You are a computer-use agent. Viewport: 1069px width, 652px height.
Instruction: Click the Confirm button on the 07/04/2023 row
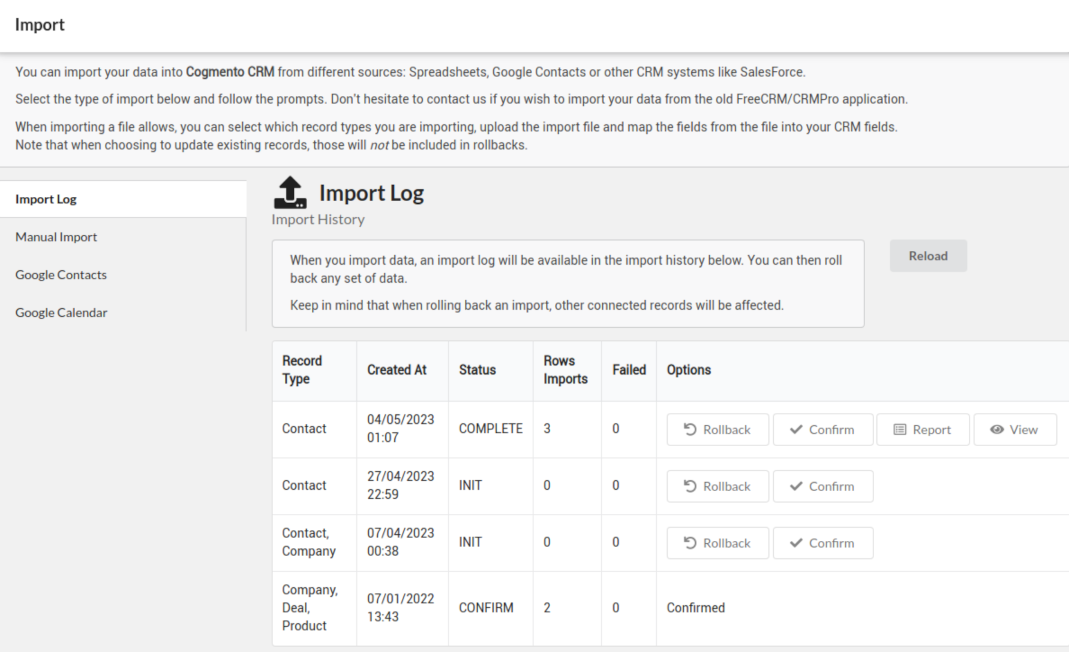(x=823, y=542)
